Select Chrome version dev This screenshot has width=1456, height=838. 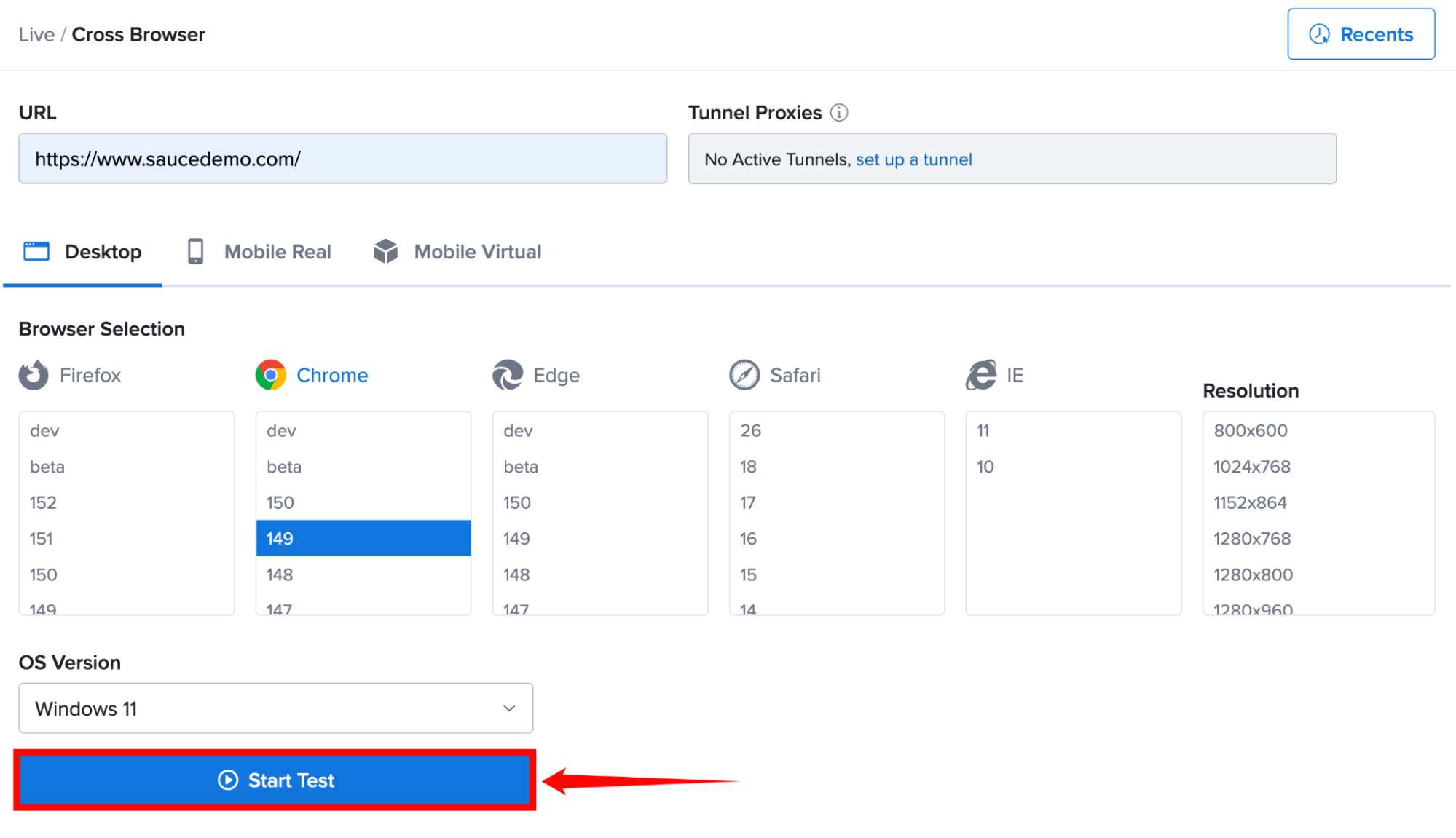coord(363,430)
